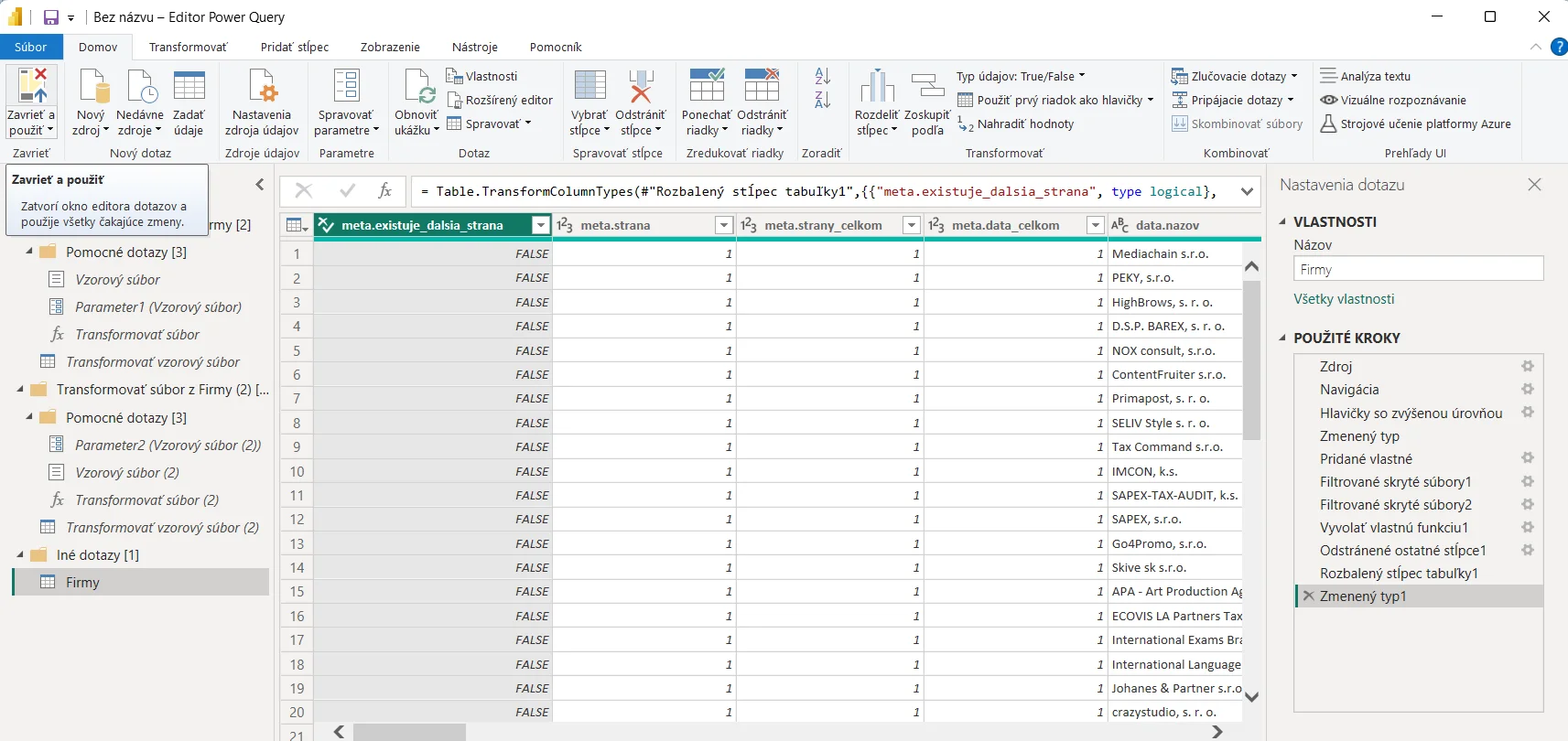Click the vertical scrollbar of data grid
This screenshot has height=741, width=1568.
click(1251, 361)
